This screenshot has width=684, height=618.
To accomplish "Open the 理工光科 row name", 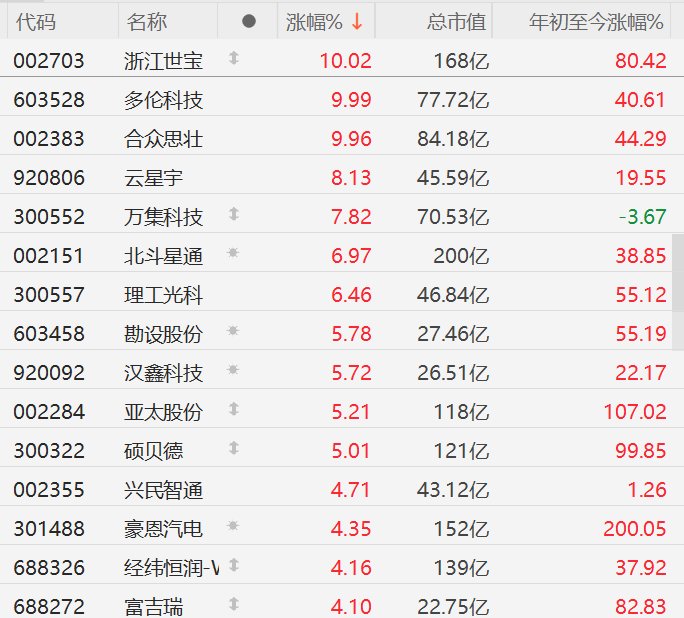I will (x=163, y=295).
